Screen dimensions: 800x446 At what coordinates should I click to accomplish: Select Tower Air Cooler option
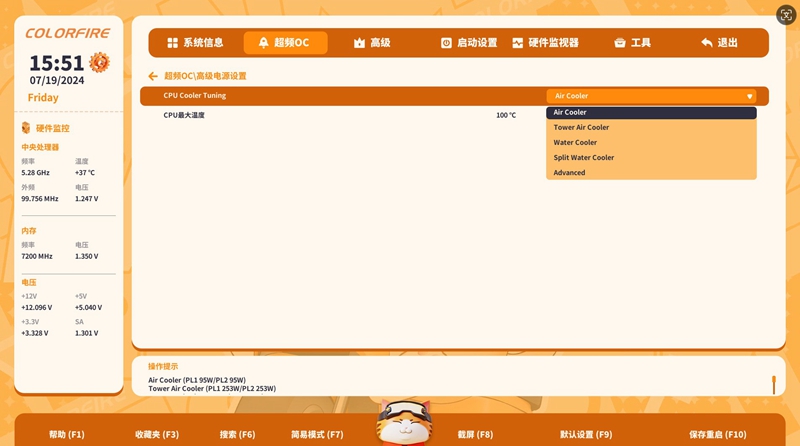click(581, 128)
